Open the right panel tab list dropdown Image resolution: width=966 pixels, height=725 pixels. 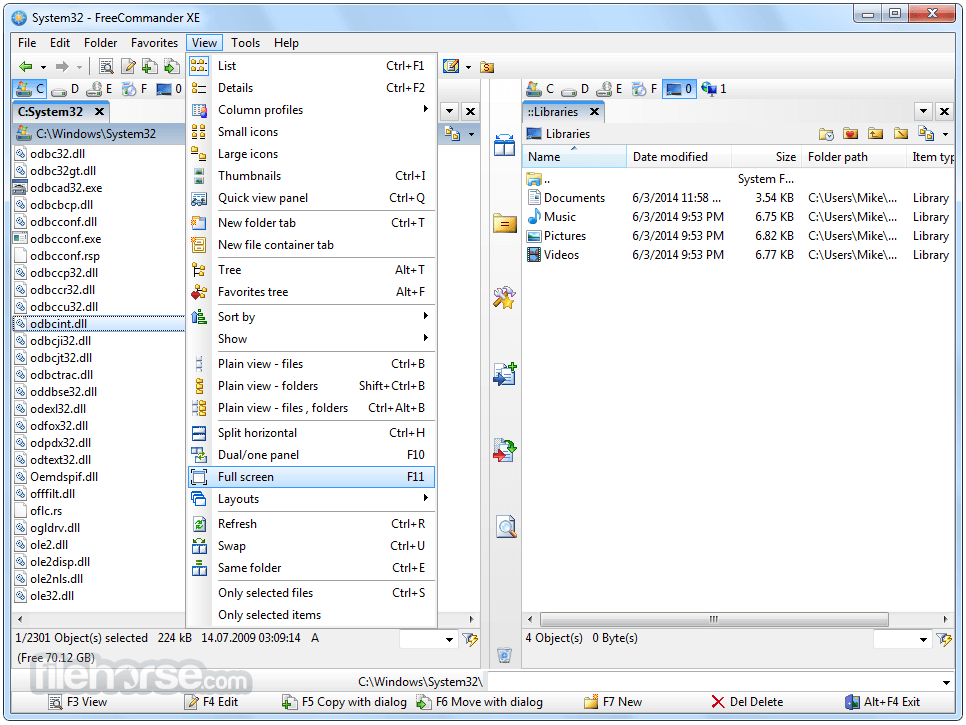point(923,111)
